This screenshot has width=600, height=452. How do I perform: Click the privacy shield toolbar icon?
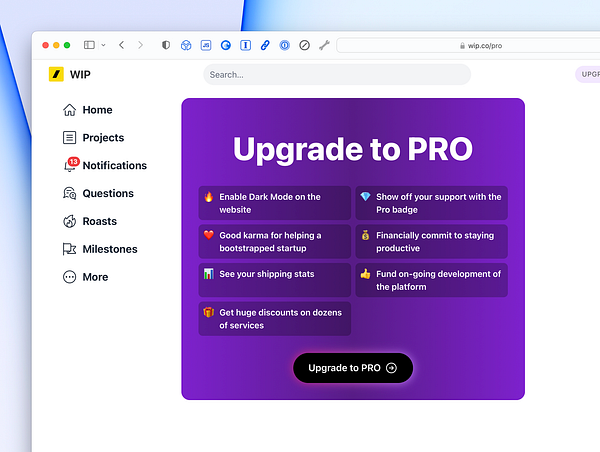pos(166,45)
